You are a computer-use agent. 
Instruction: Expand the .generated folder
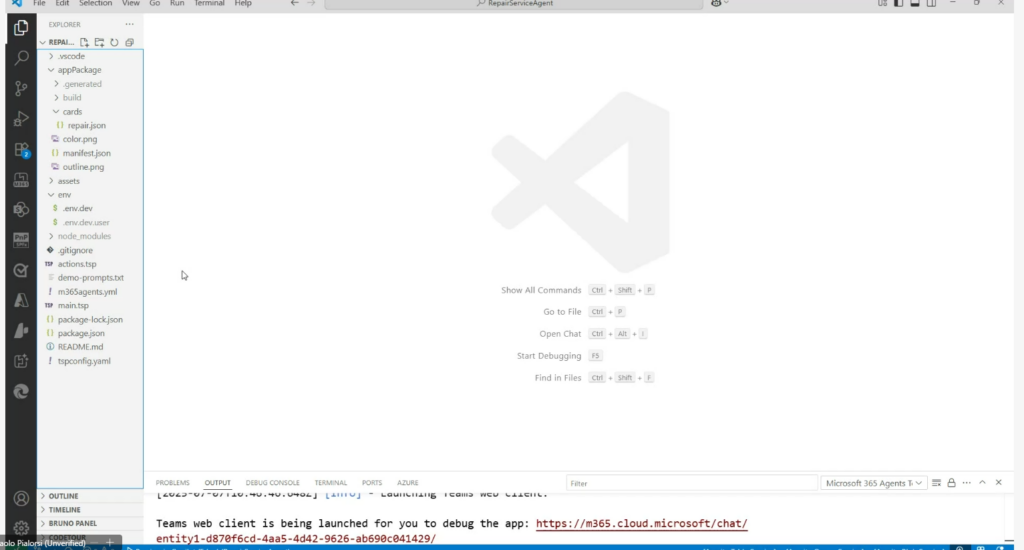pos(82,84)
